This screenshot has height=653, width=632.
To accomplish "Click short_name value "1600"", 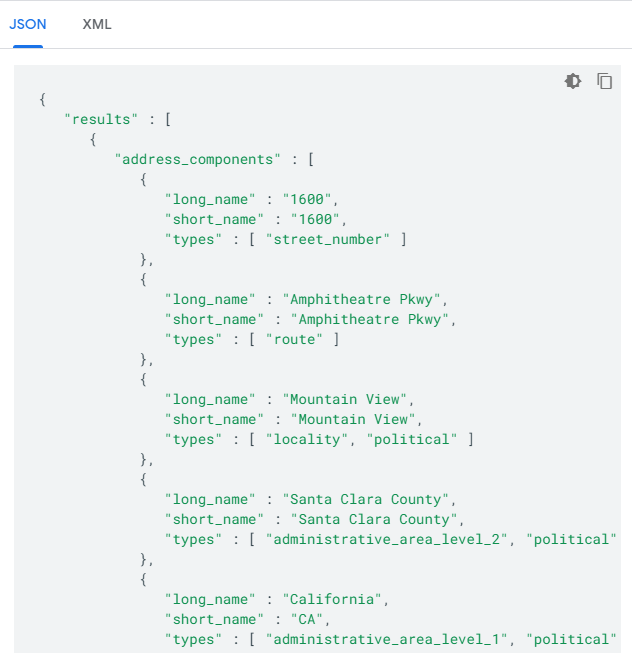I will coord(315,219).
